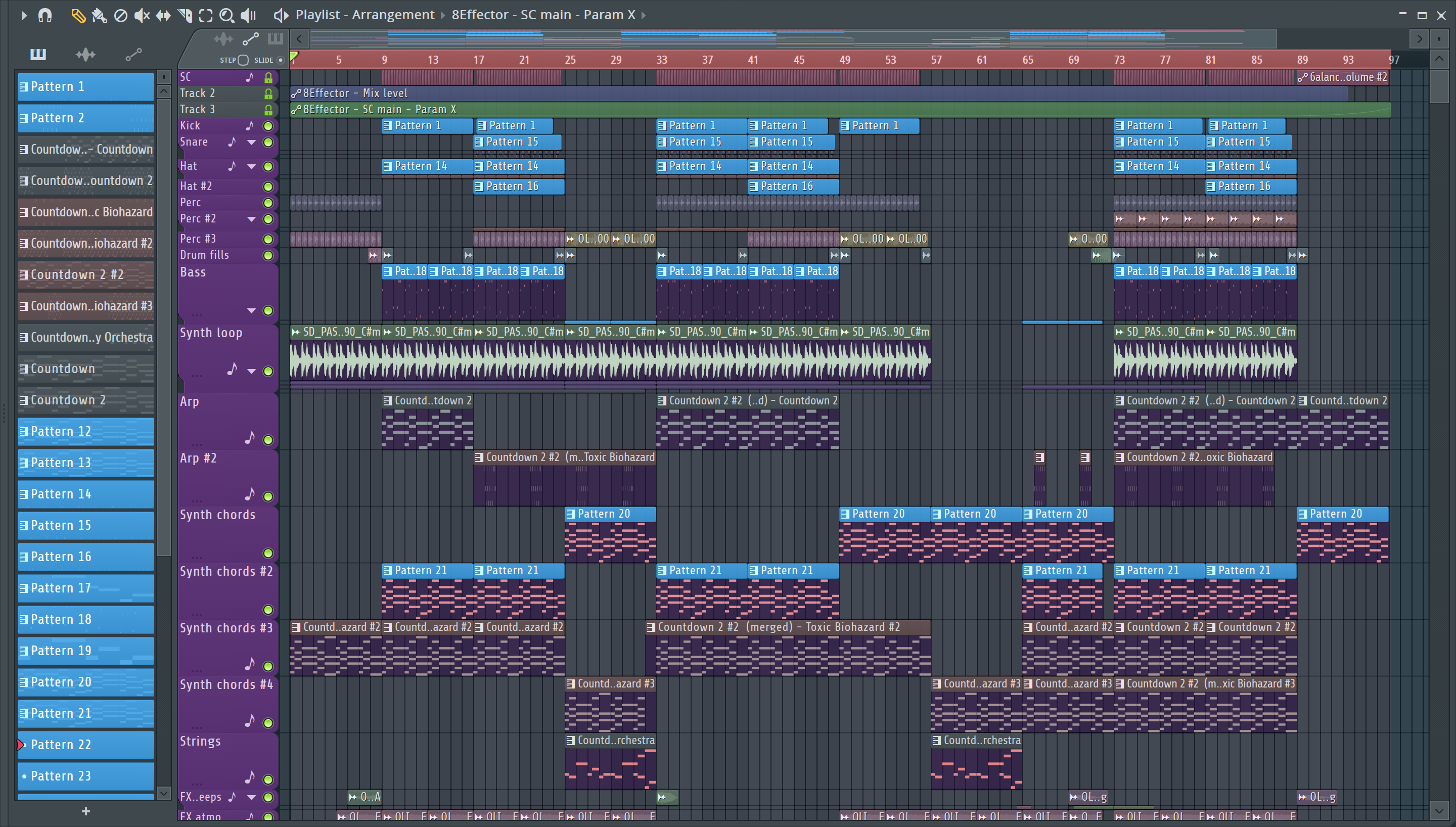Focus audio clips in the playlist header
Screen dimensions: 1456x827
point(223,39)
